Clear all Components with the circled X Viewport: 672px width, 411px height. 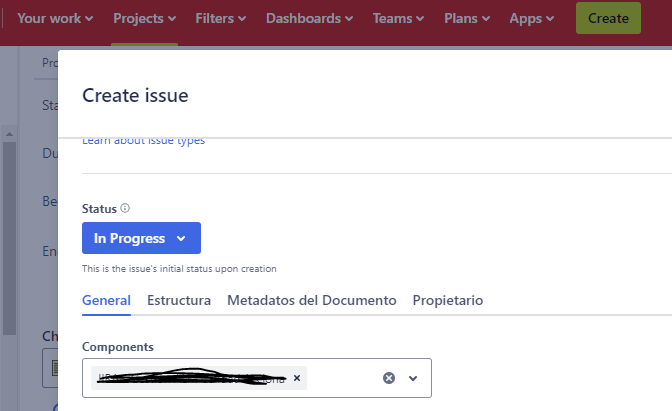[x=389, y=378]
